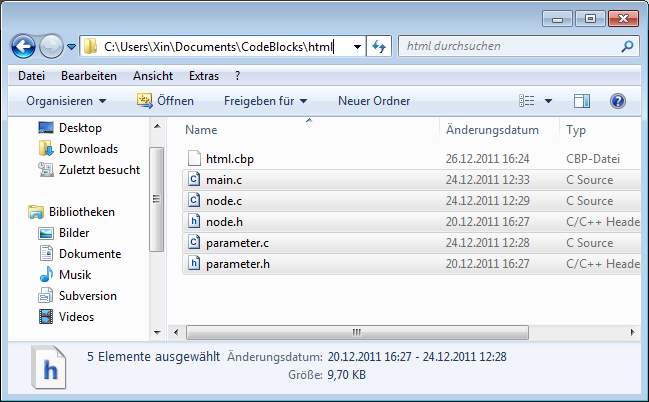Open the help question mark icon
Viewport: 649px width, 402px height.
click(617, 101)
